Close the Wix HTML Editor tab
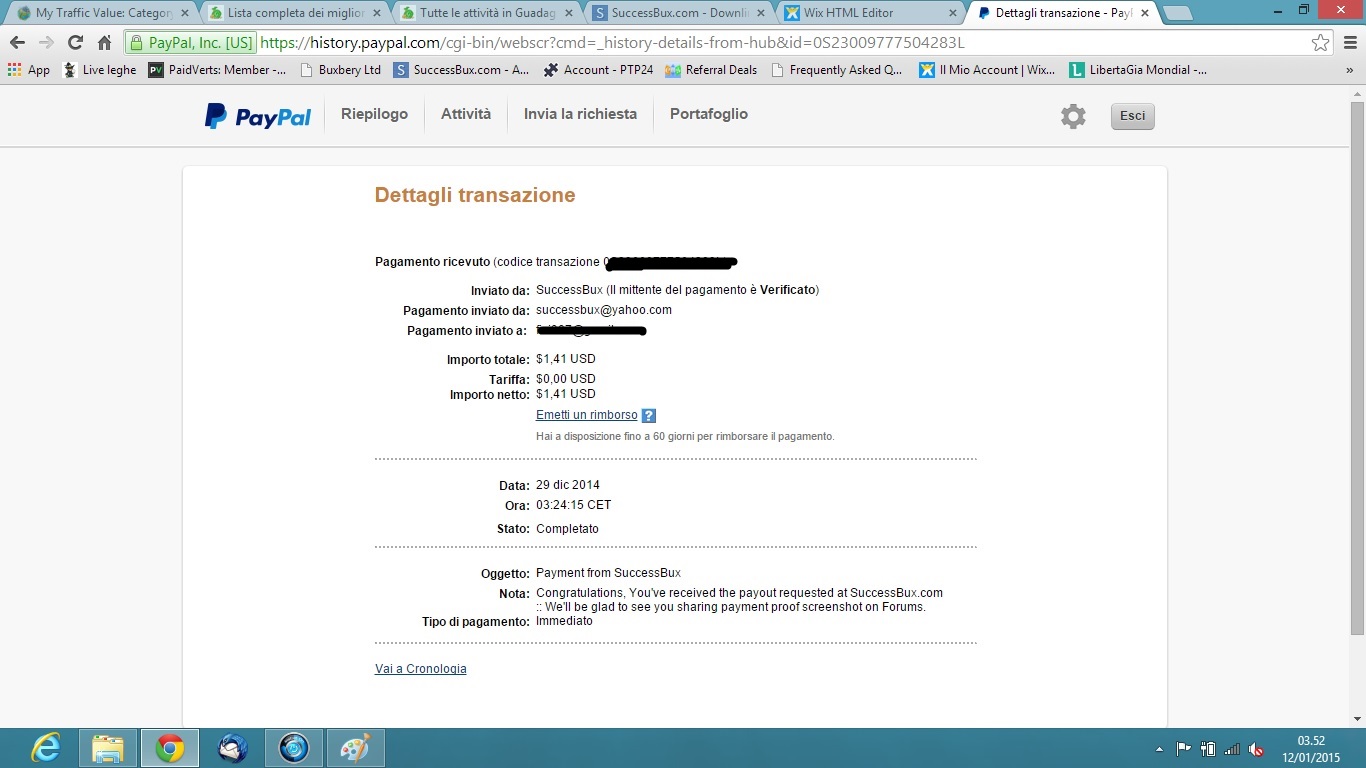Image resolution: width=1366 pixels, height=768 pixels. (x=952, y=13)
